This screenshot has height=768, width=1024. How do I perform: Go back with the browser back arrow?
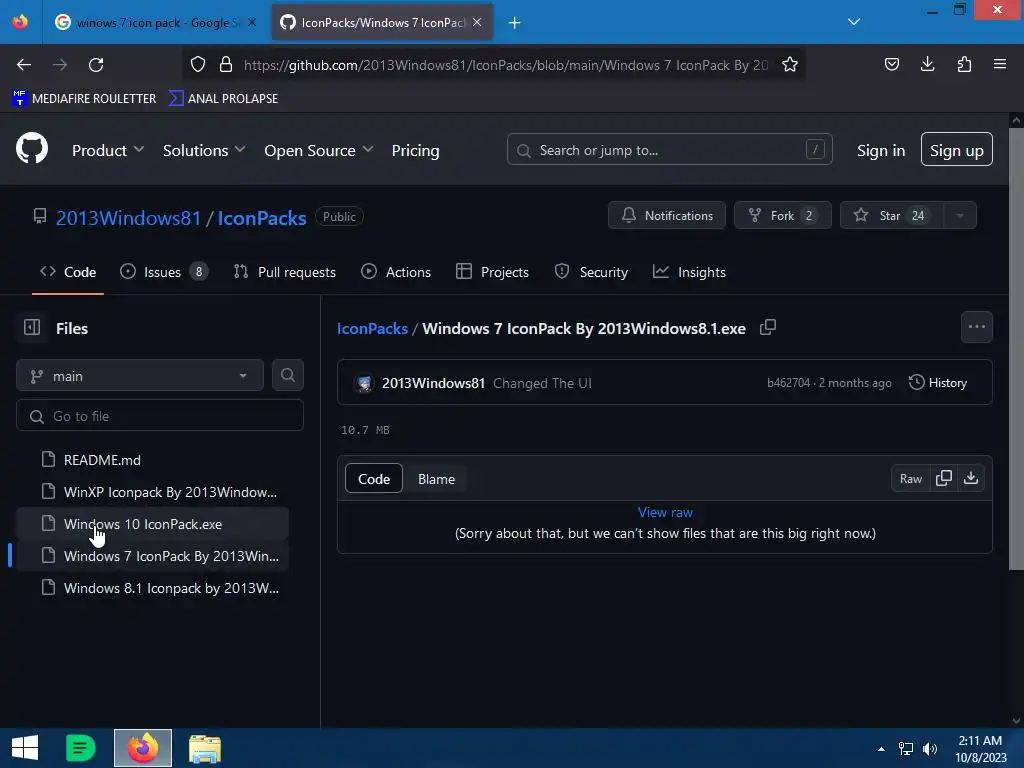(x=24, y=65)
